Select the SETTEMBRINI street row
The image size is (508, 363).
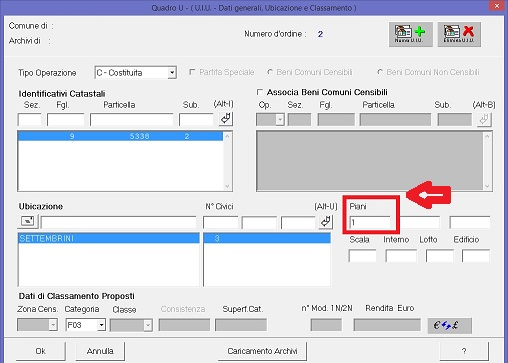[x=109, y=238]
